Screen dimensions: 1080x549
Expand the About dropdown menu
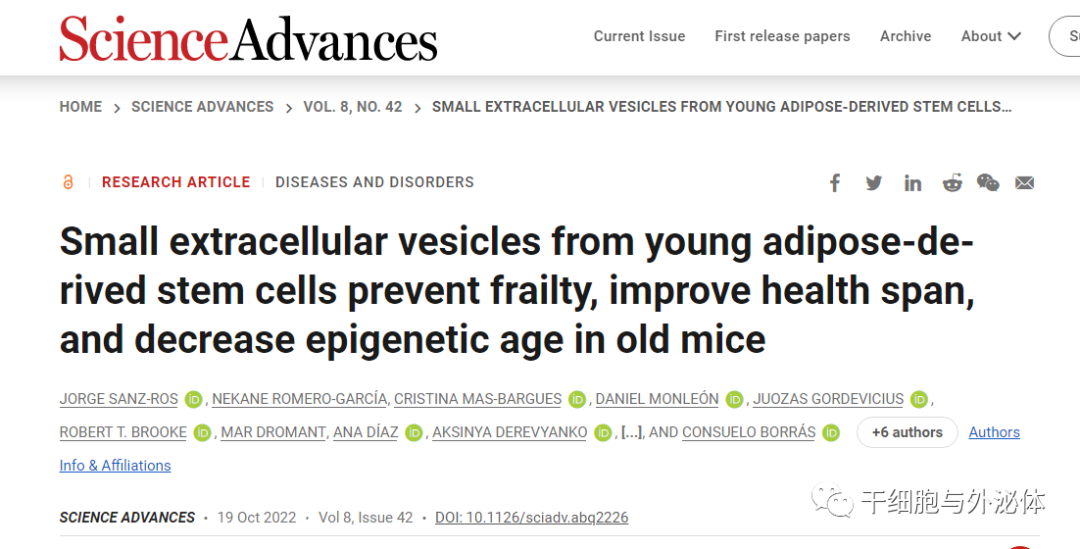pyautogui.click(x=990, y=37)
